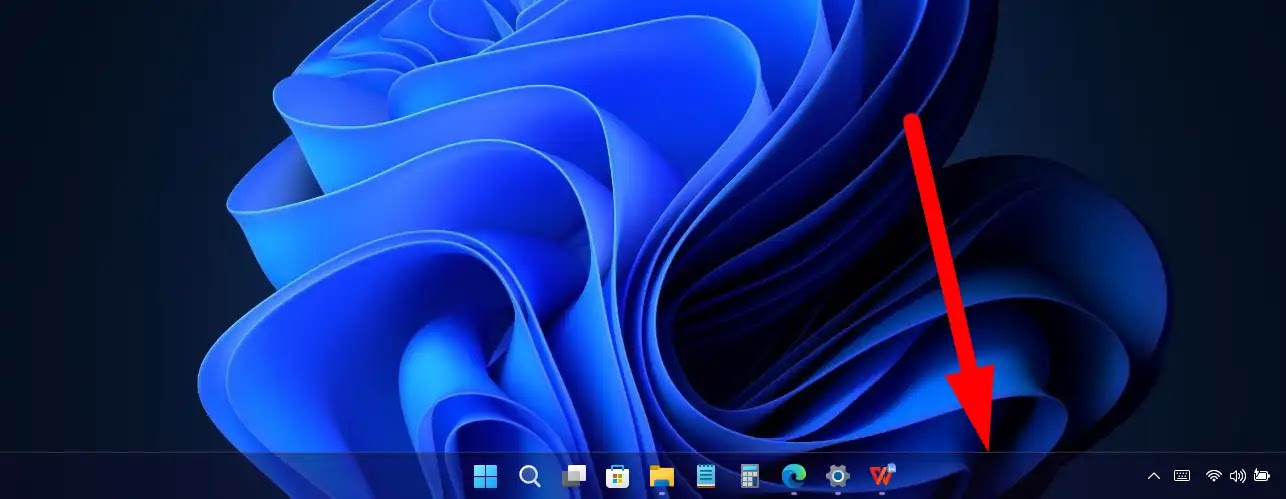1286x499 pixels.
Task: Show hidden tray icons chevron
Action: 1153,476
